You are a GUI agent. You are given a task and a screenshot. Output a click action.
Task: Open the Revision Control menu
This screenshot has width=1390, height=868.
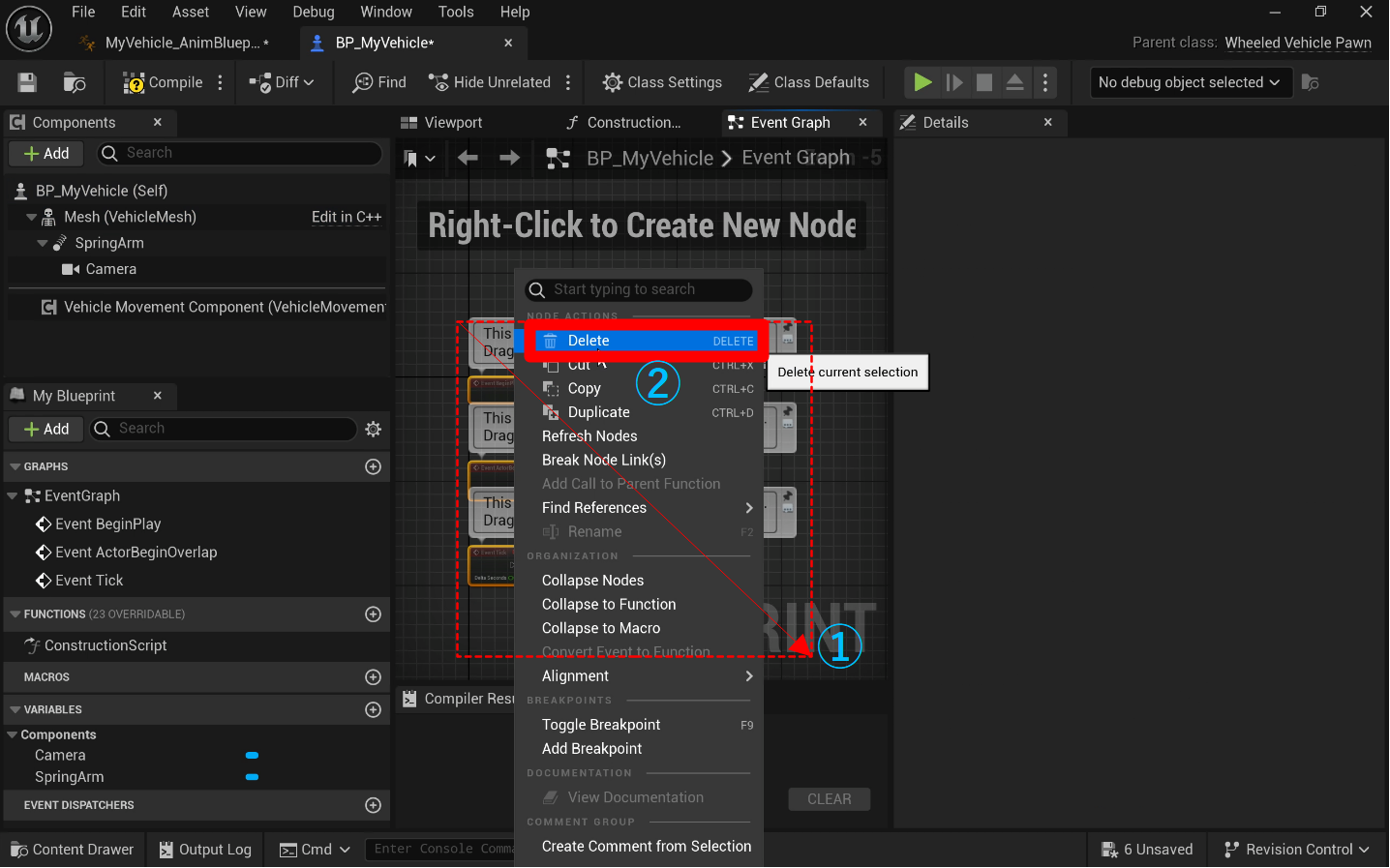pos(1297,850)
